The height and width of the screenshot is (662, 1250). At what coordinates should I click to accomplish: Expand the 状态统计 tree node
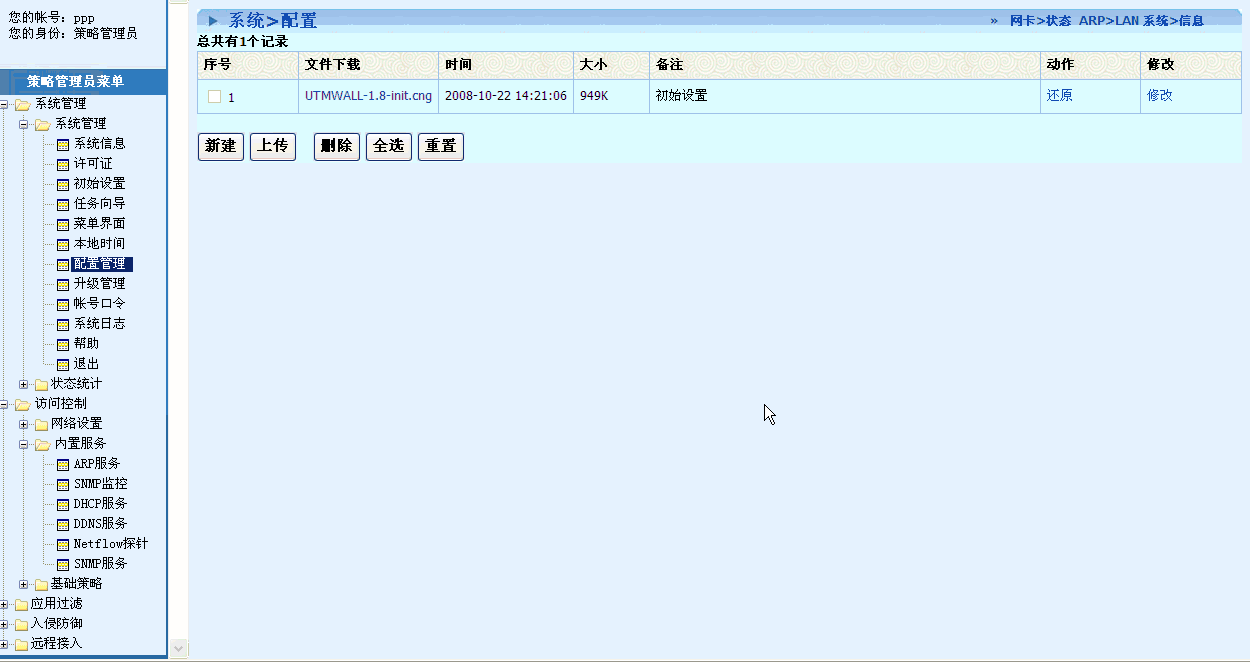tap(24, 384)
